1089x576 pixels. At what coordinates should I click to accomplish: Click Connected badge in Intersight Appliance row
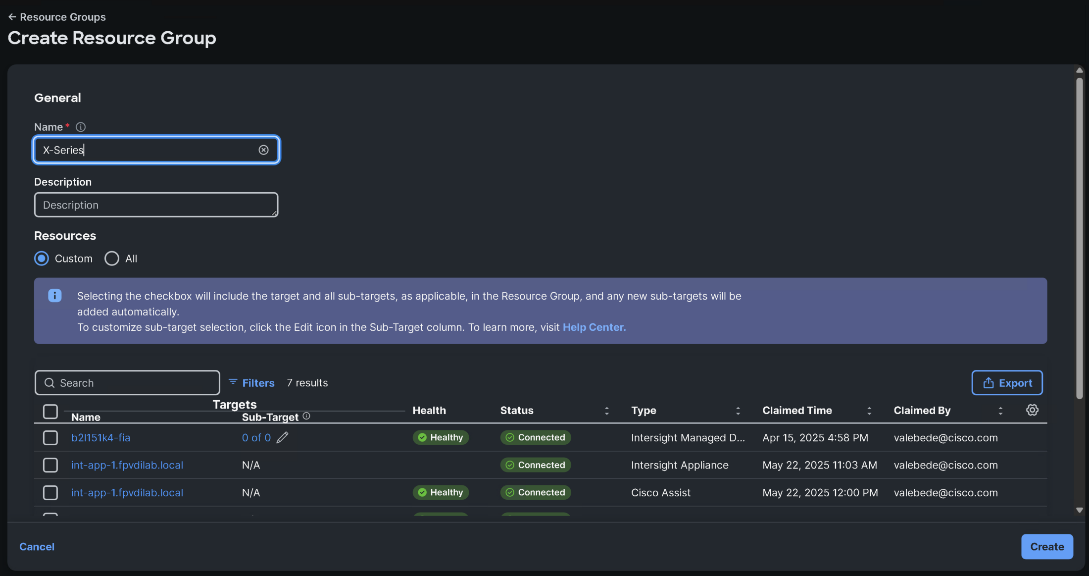tap(535, 465)
